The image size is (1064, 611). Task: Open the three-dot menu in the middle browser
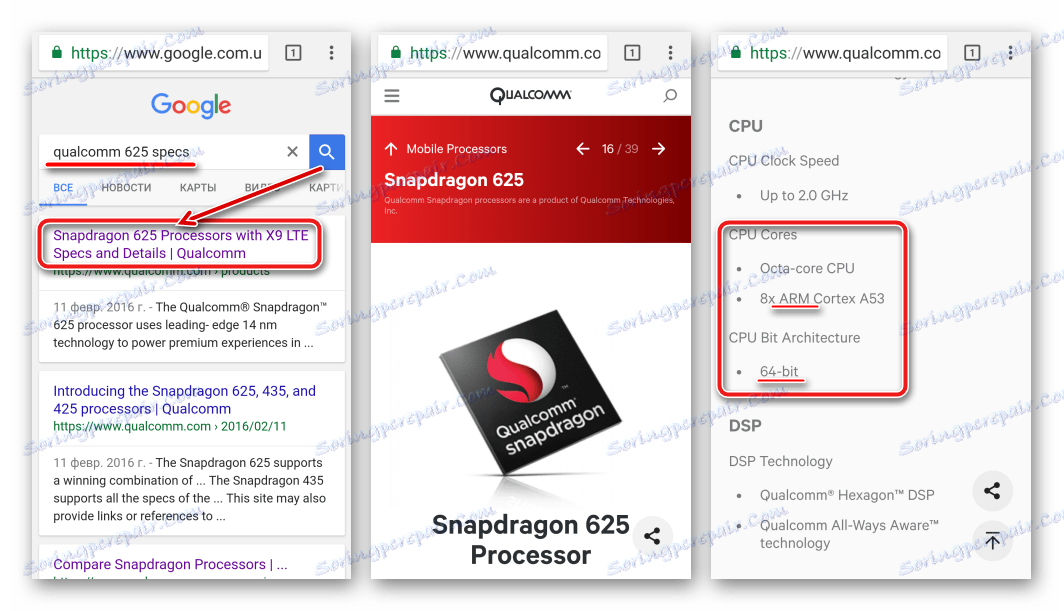pos(670,53)
